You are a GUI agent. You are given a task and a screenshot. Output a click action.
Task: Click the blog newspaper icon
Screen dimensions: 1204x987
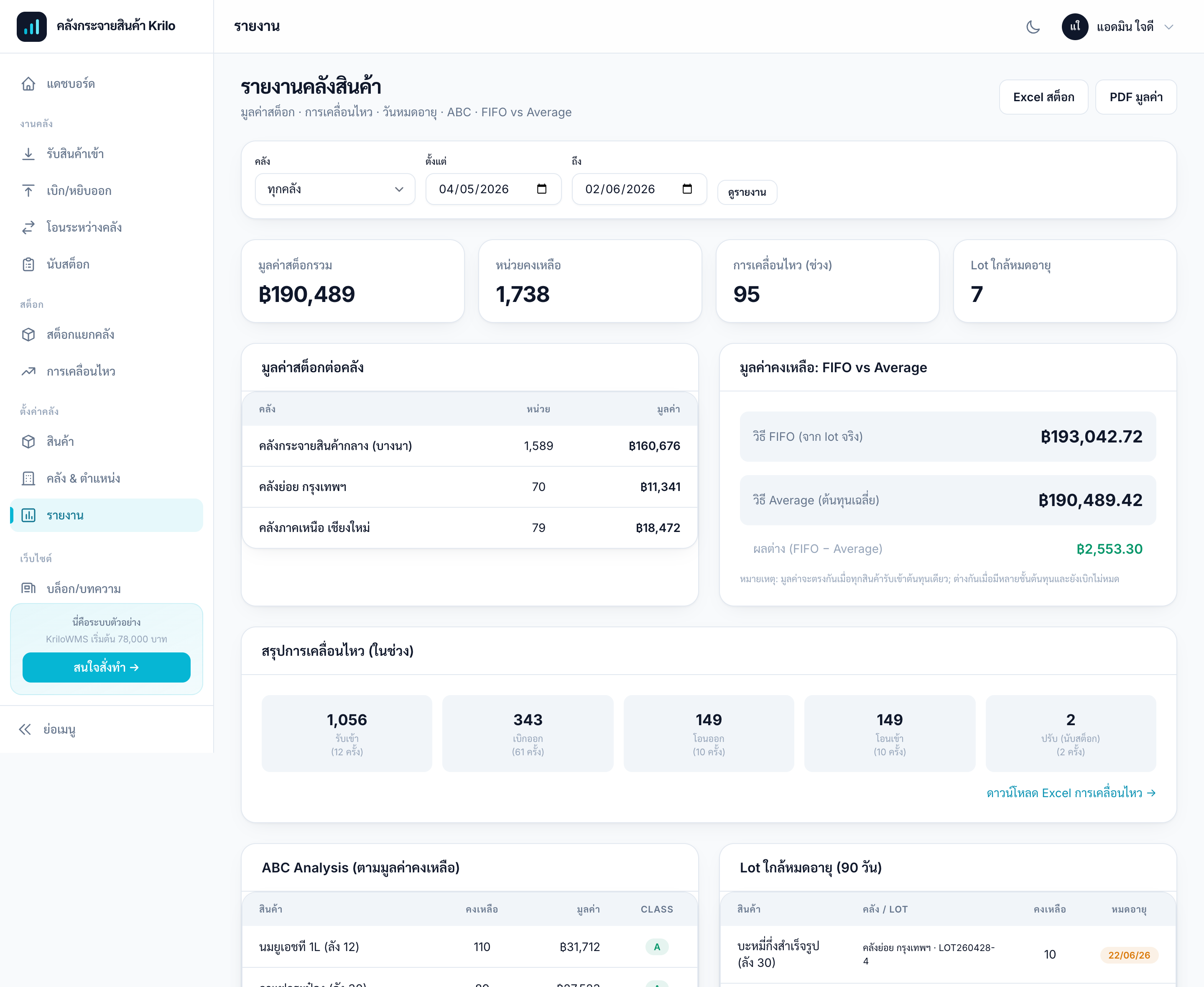tap(28, 588)
